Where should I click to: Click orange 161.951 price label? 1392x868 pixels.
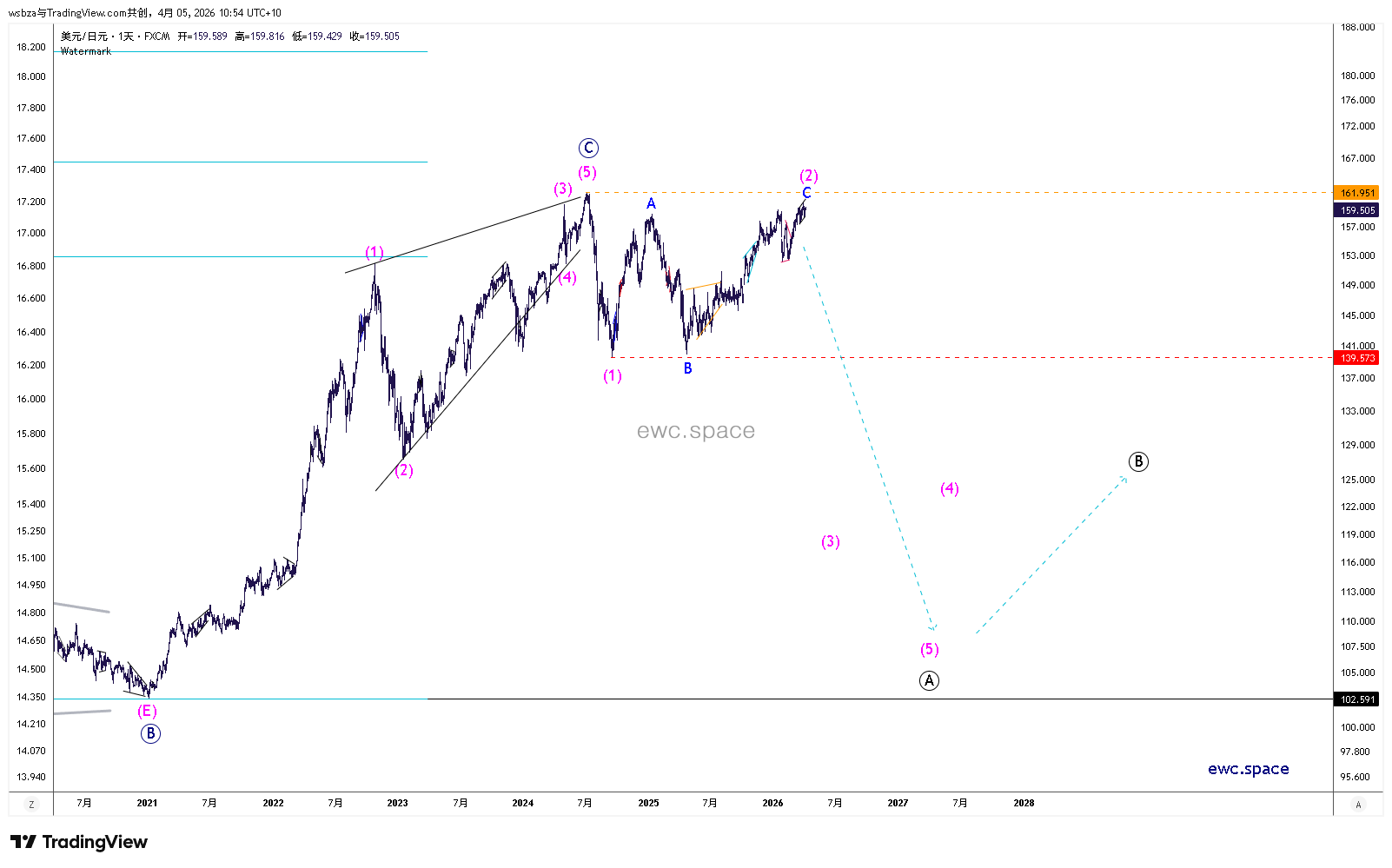1357,193
